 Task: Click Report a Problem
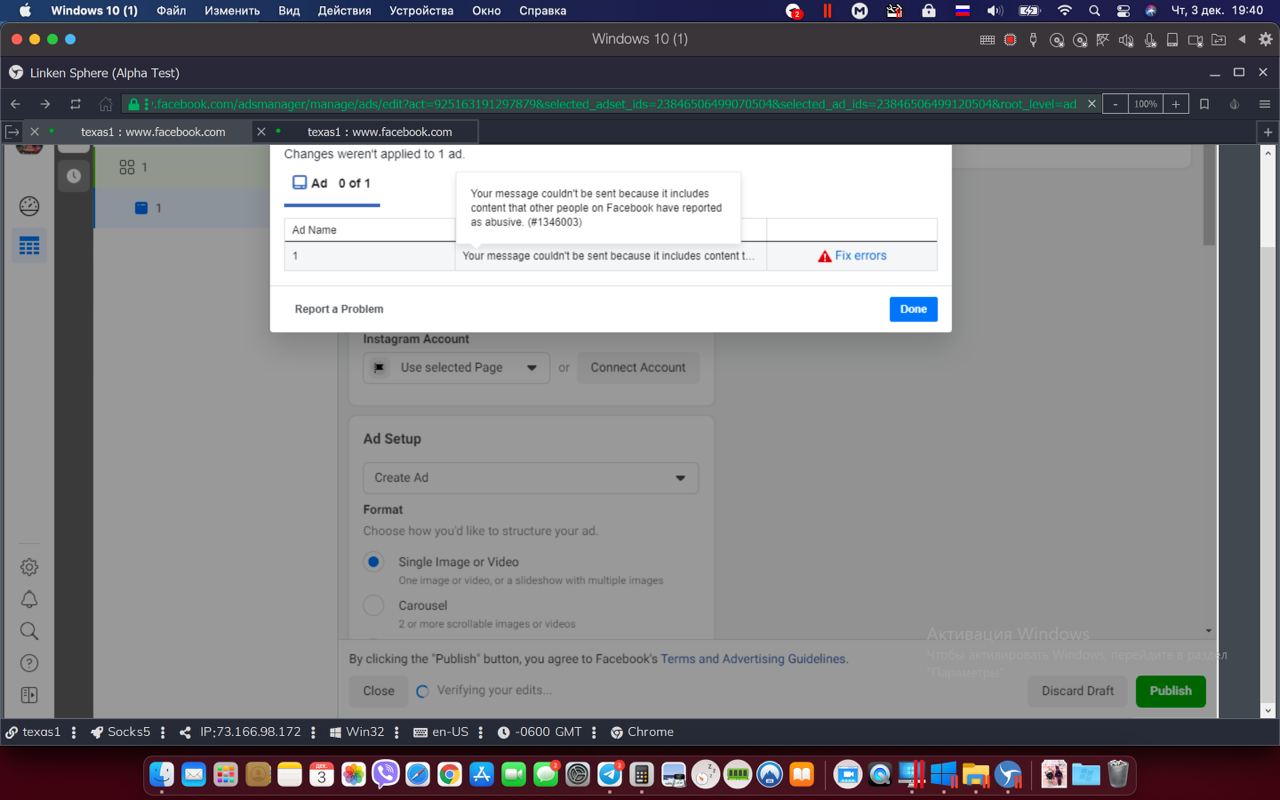[x=339, y=309]
